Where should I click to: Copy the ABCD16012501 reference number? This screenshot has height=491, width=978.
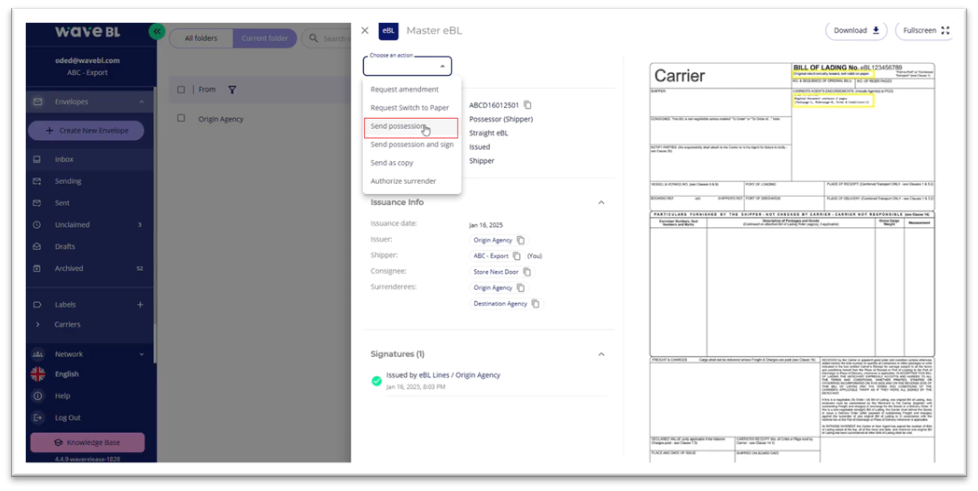tap(528, 105)
